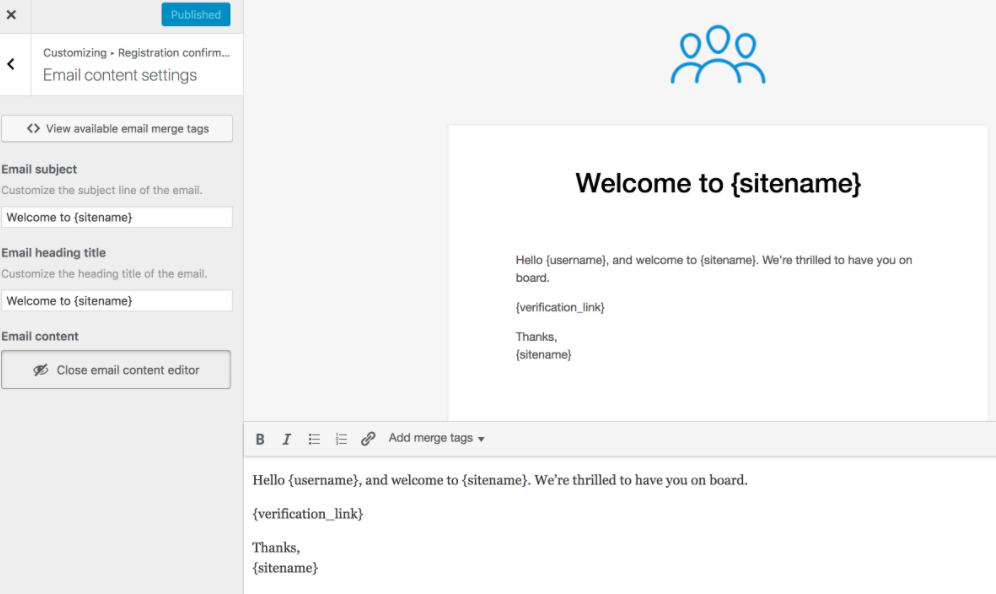Close email content editor button
996x594 pixels.
pos(116,370)
